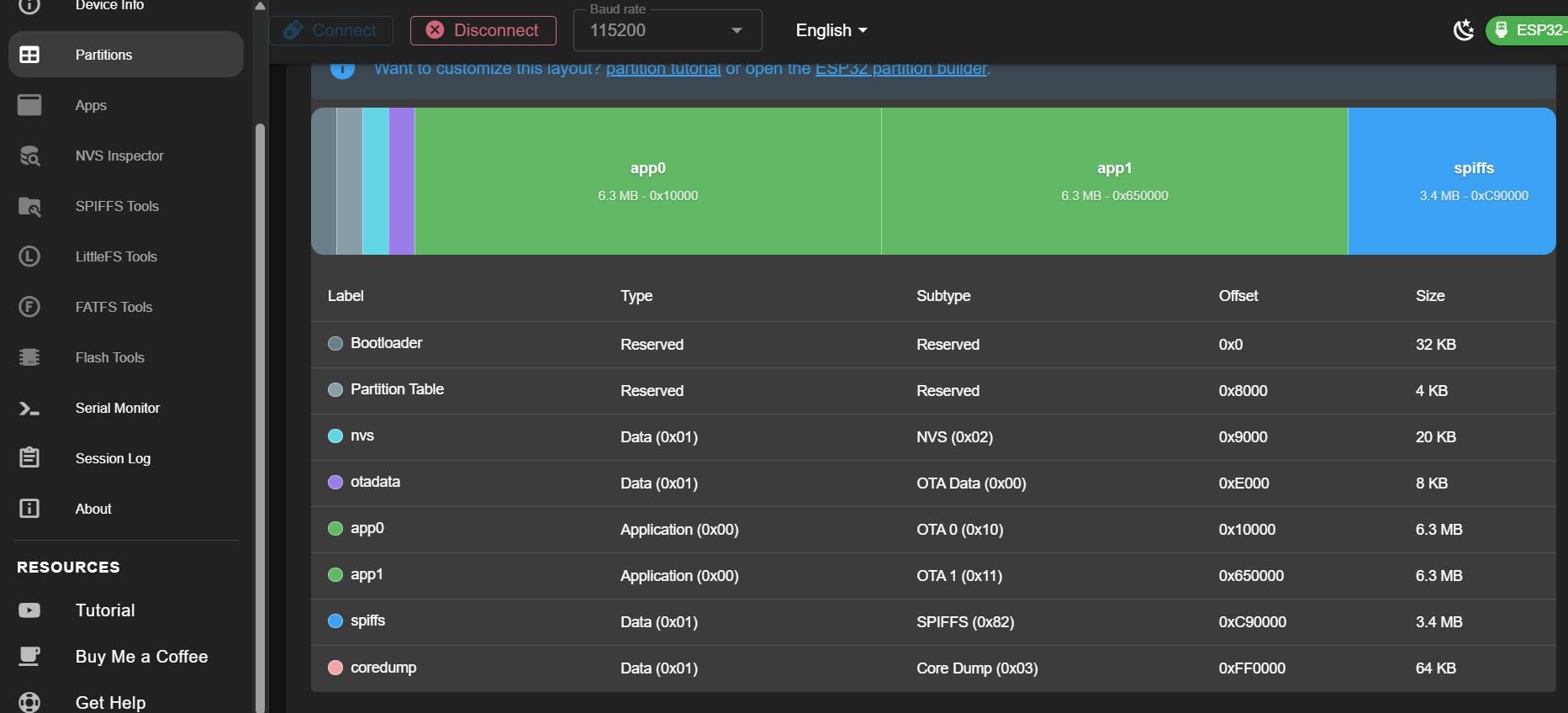
Task: Click the OTA Data (0x00) subtype cell
Action: [x=971, y=483]
